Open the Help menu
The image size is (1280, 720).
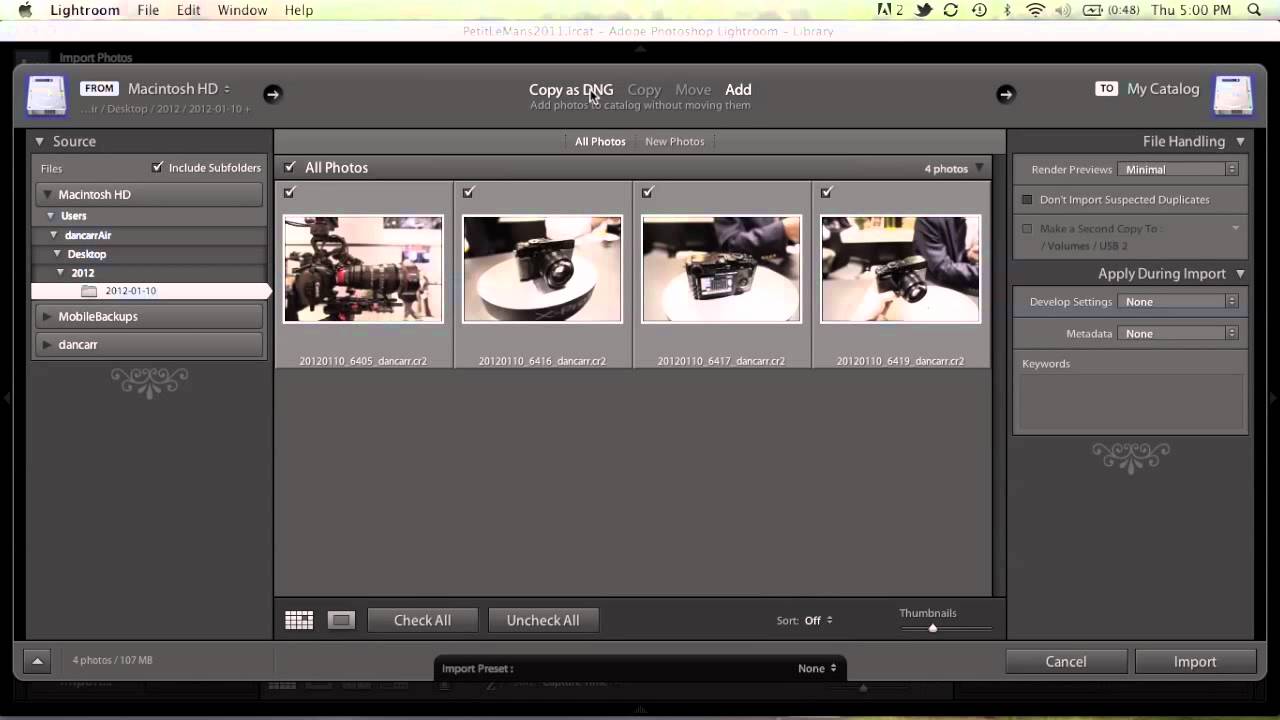(299, 10)
